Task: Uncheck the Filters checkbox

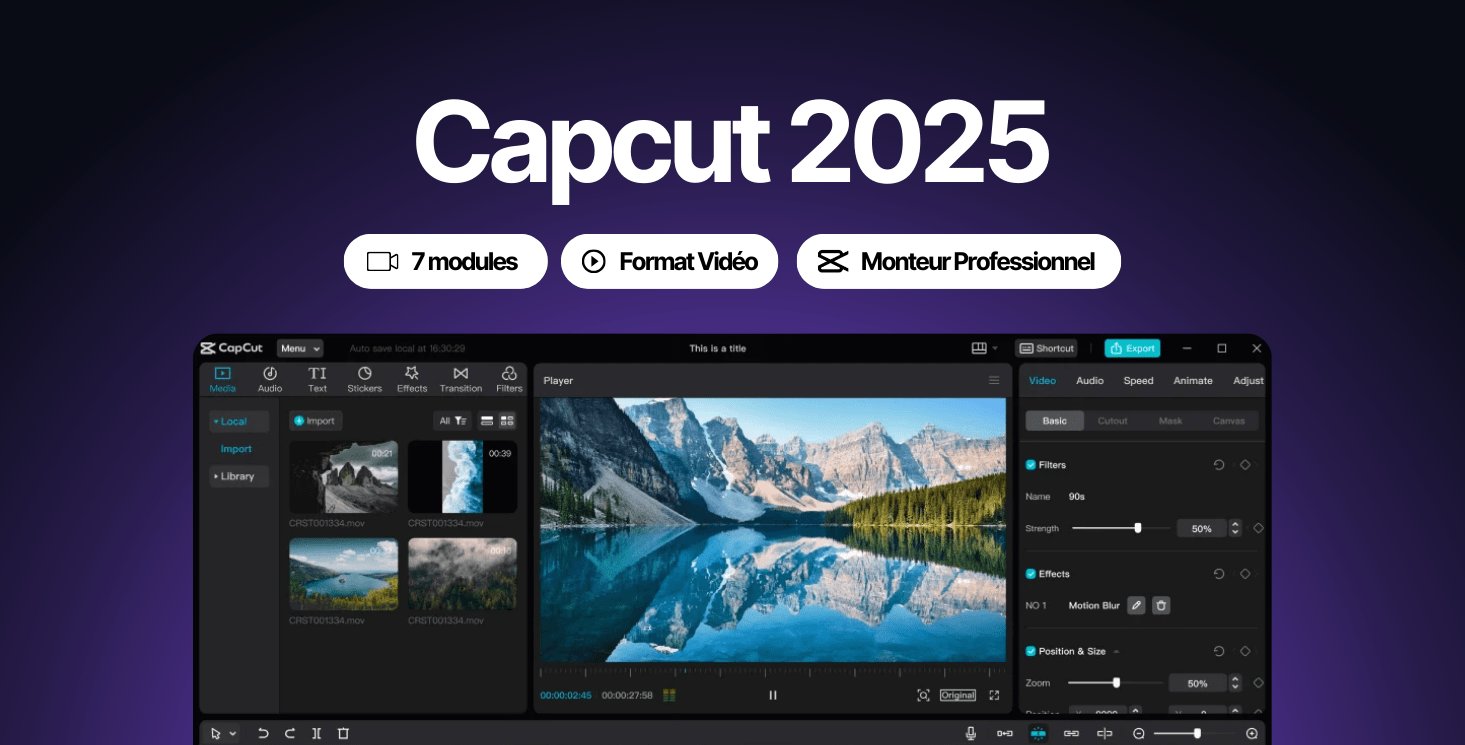Action: coord(1031,465)
